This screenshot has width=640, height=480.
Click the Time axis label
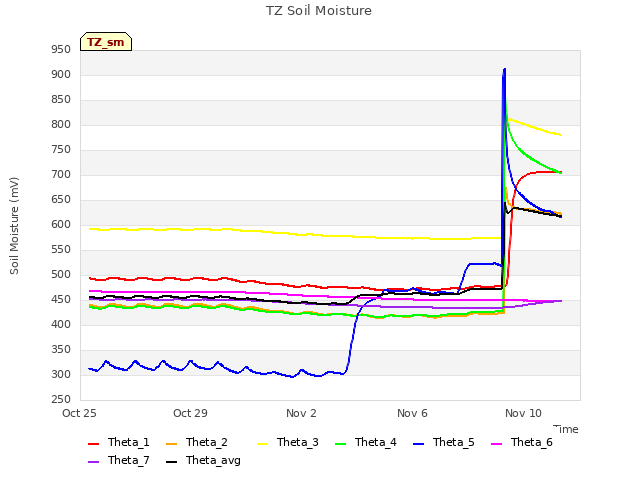click(566, 429)
